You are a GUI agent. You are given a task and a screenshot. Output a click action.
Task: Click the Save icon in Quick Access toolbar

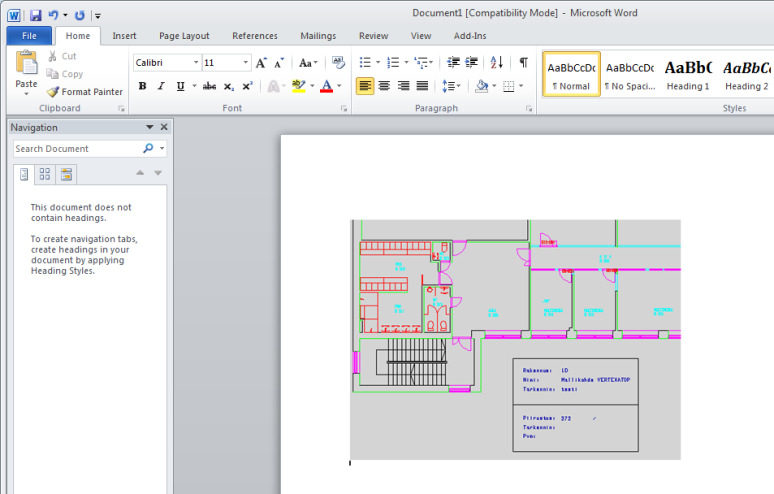pyautogui.click(x=36, y=15)
